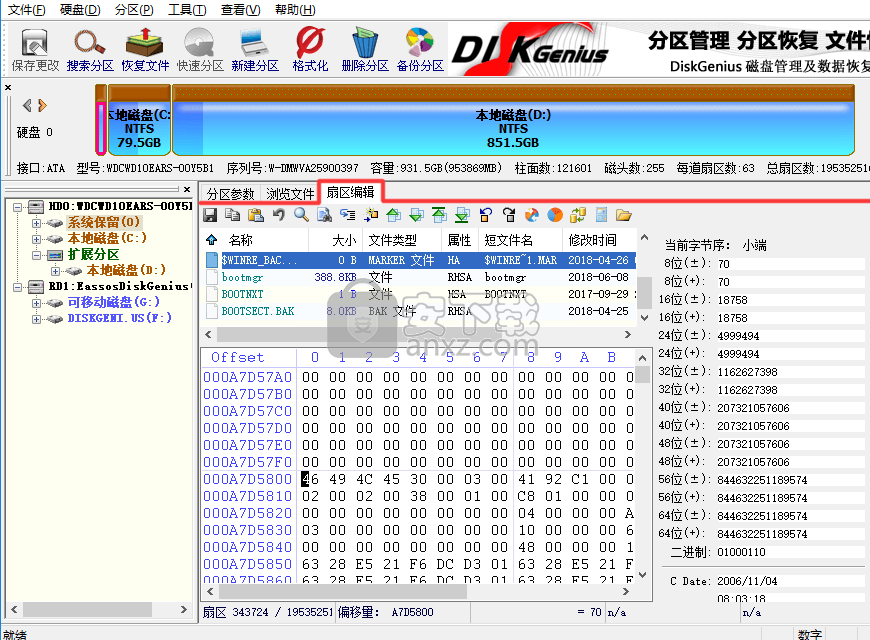Select the BOOTSECT.BAK file row
Screen dimensions: 870x640
coord(420,311)
